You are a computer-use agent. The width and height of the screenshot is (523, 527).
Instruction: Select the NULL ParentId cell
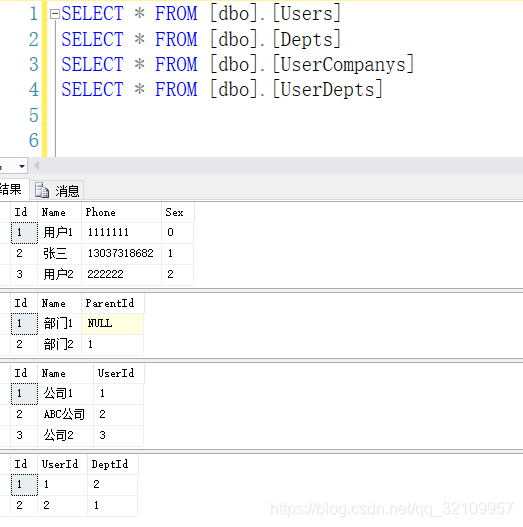pyautogui.click(x=113, y=324)
